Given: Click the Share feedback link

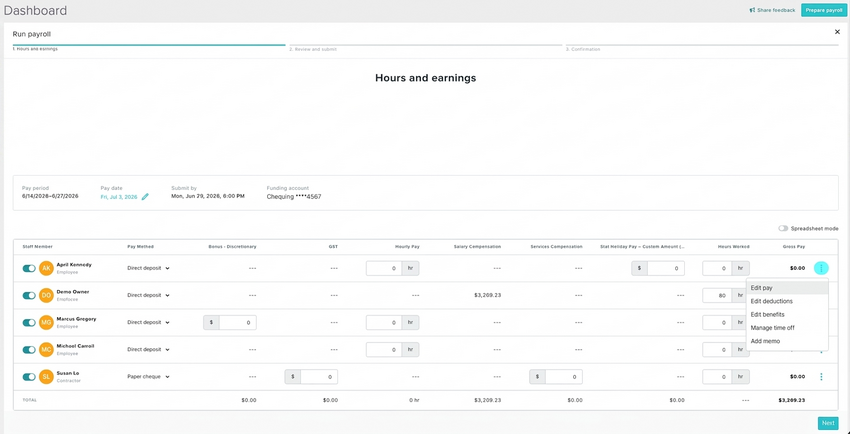Looking at the screenshot, I should [772, 10].
